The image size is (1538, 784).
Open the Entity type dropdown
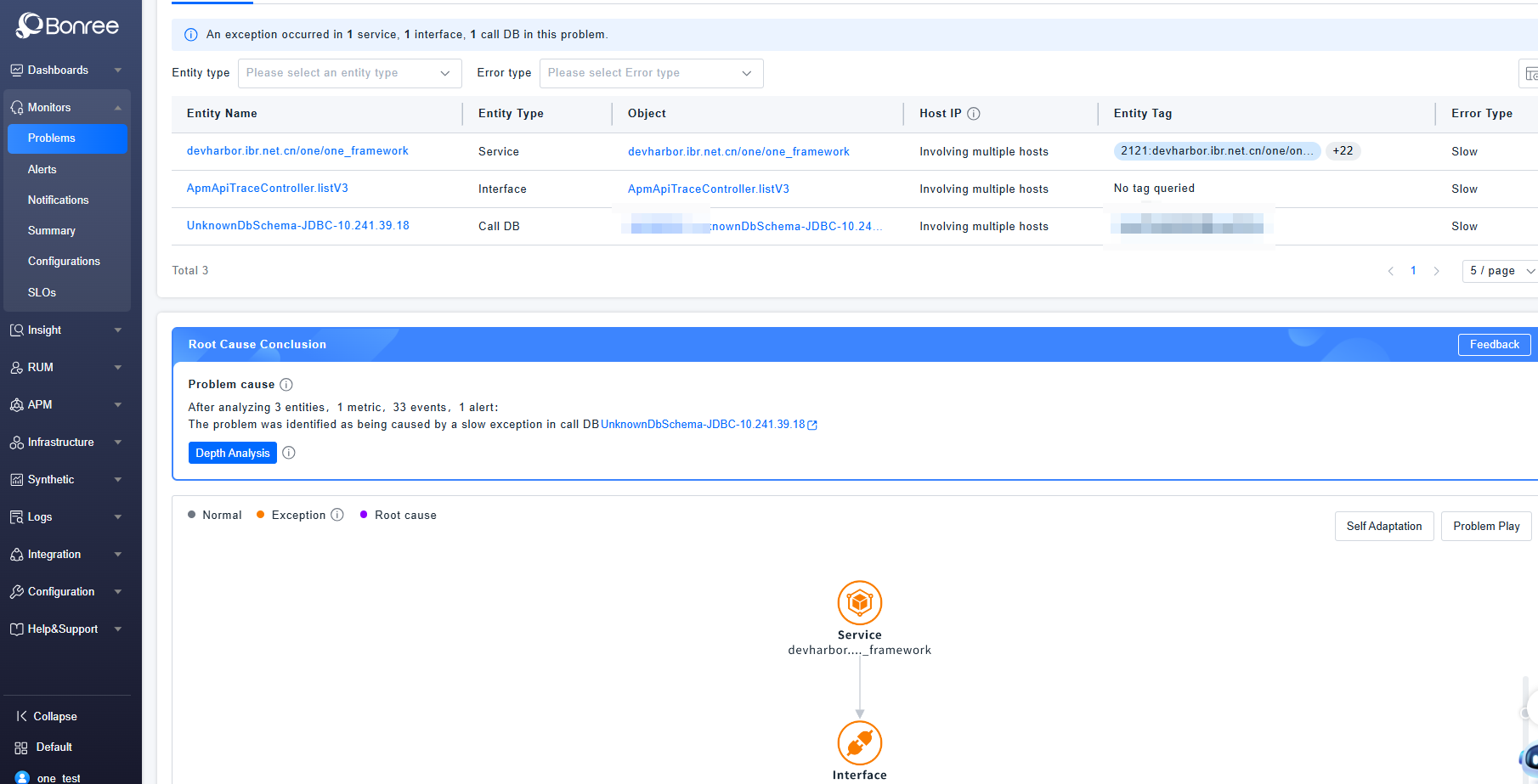(349, 73)
